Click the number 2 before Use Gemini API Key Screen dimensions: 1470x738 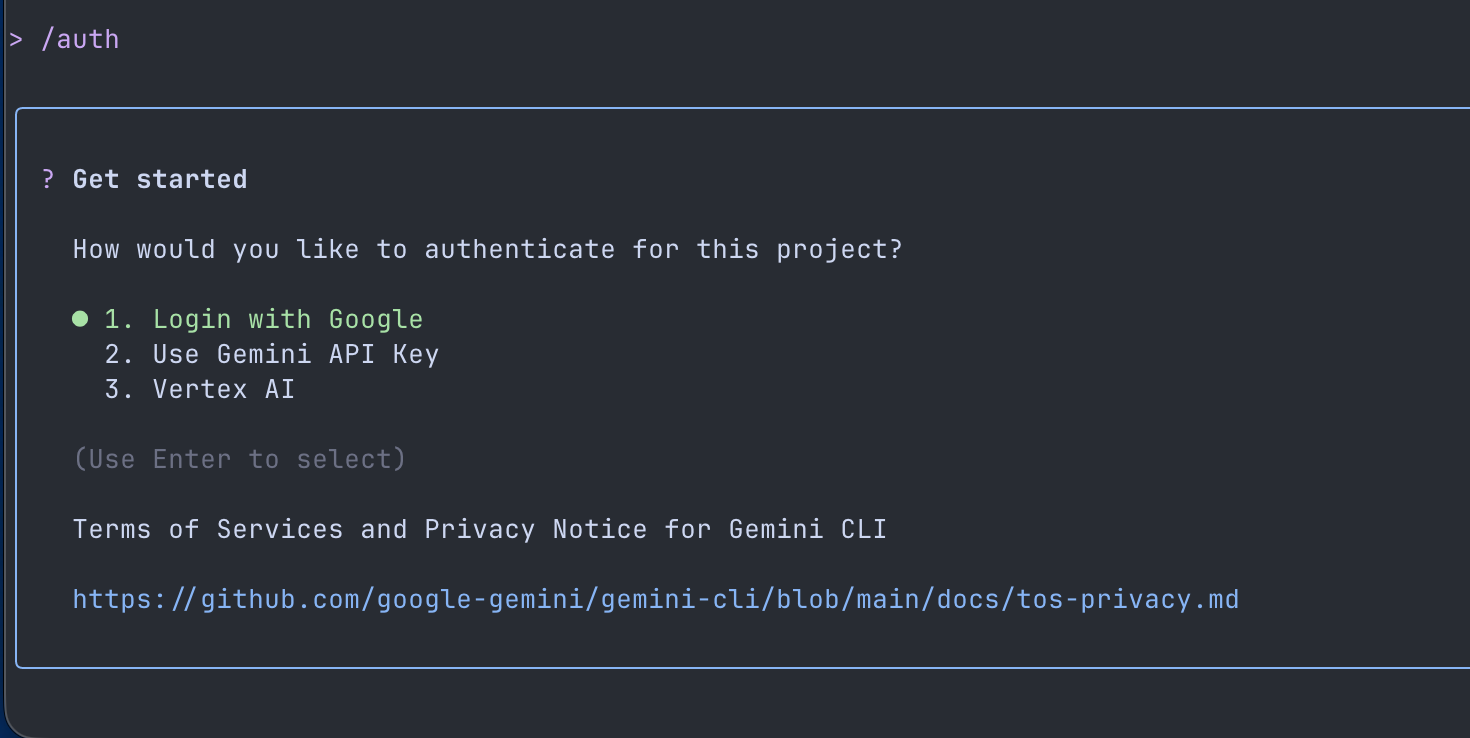point(114,353)
